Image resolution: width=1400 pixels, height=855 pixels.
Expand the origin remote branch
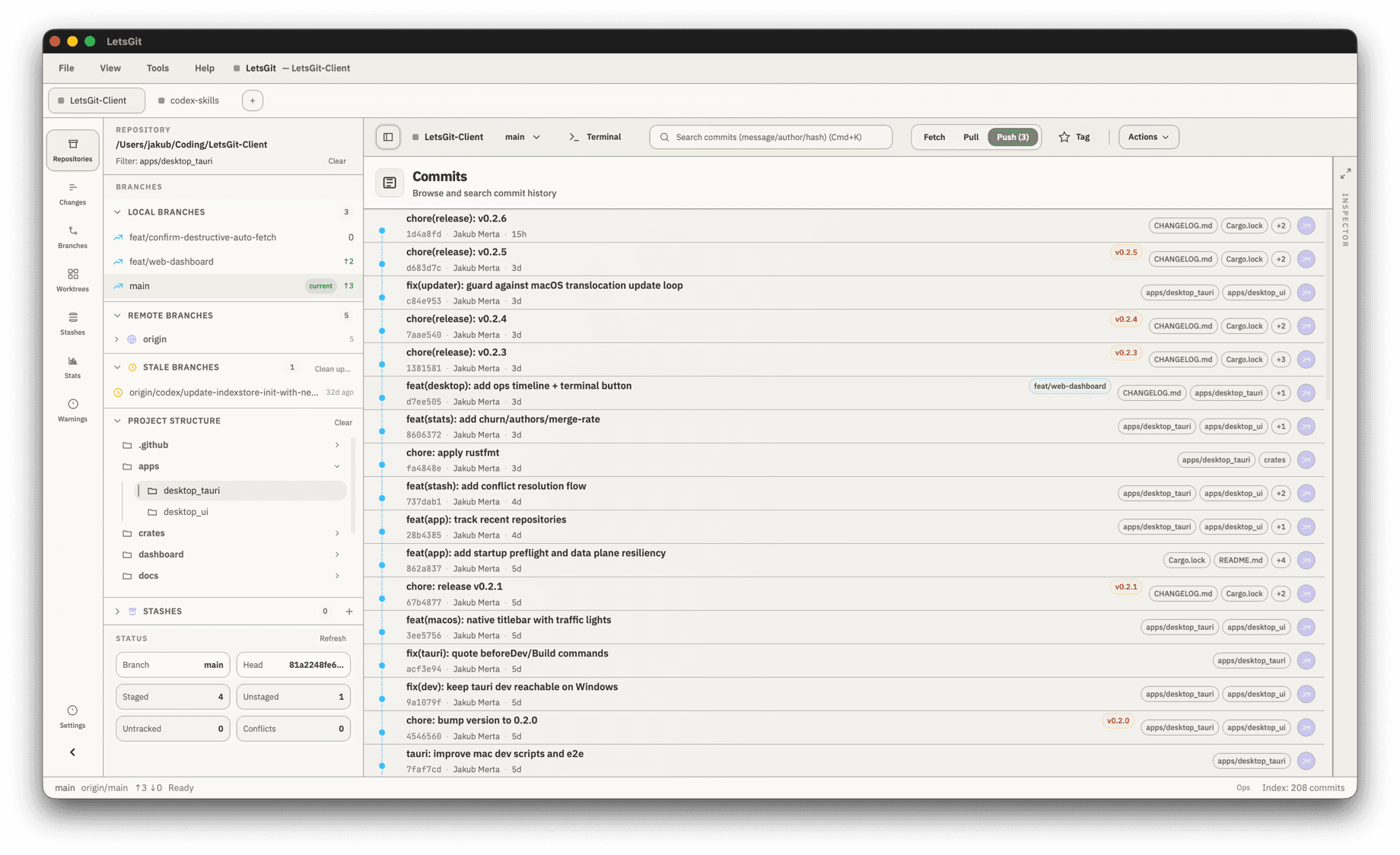[x=117, y=339]
